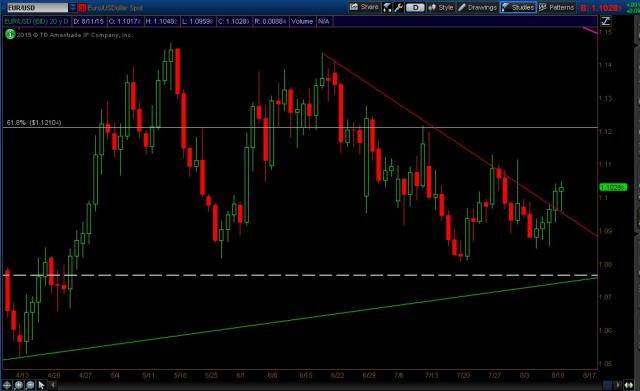Click the R: range value cell

[270, 21]
